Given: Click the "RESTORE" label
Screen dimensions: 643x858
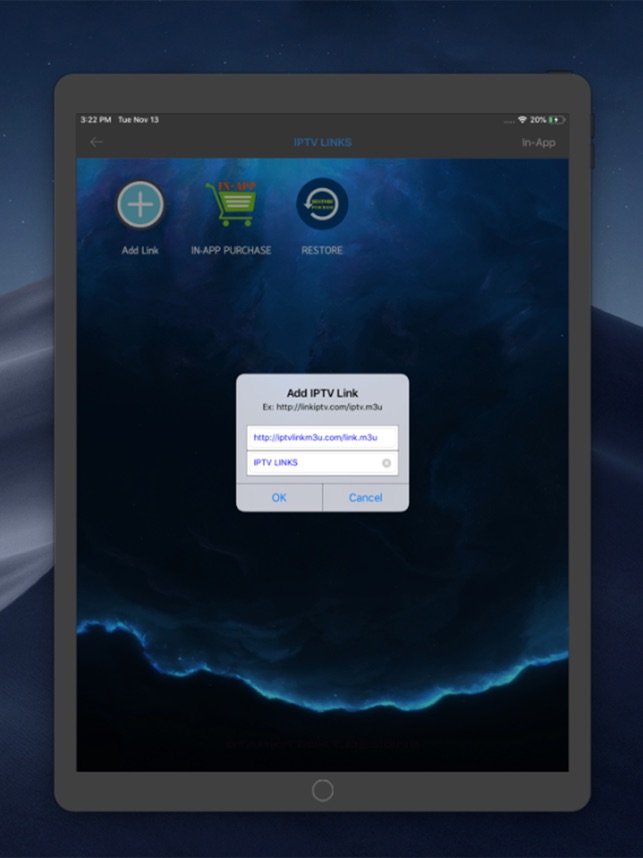Looking at the screenshot, I should point(322,250).
